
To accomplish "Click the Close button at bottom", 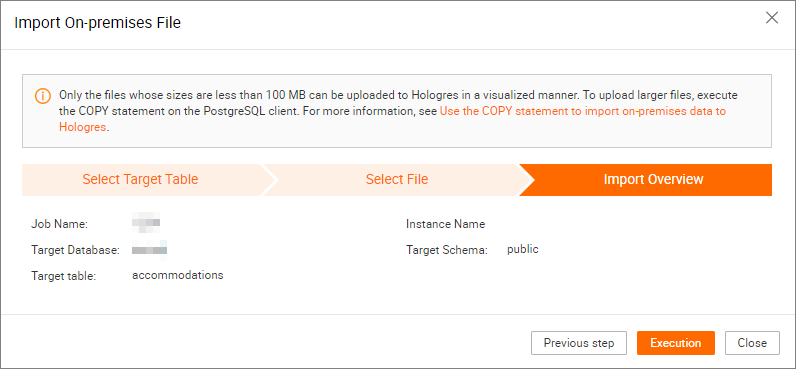I will click(752, 343).
